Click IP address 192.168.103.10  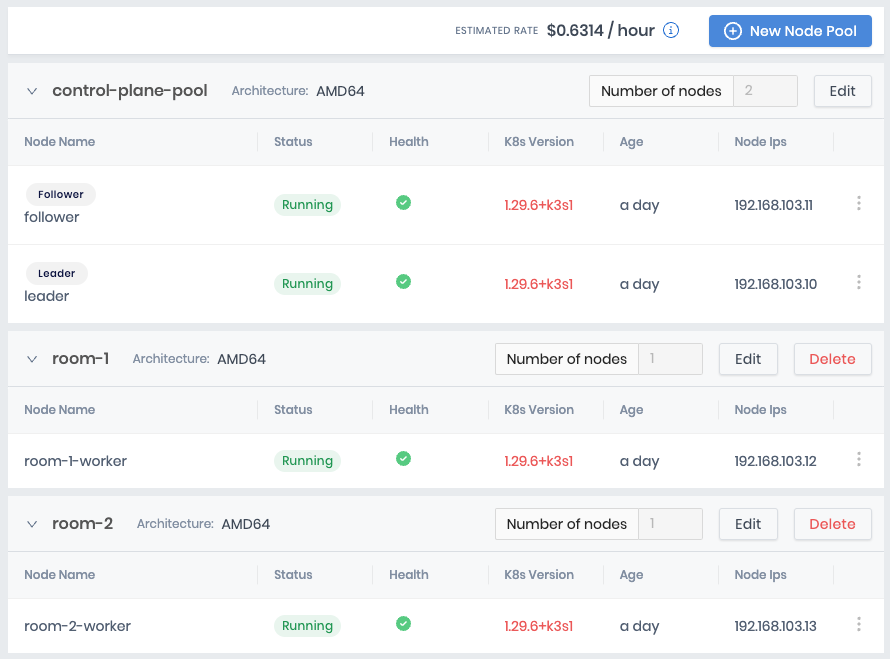tap(776, 284)
